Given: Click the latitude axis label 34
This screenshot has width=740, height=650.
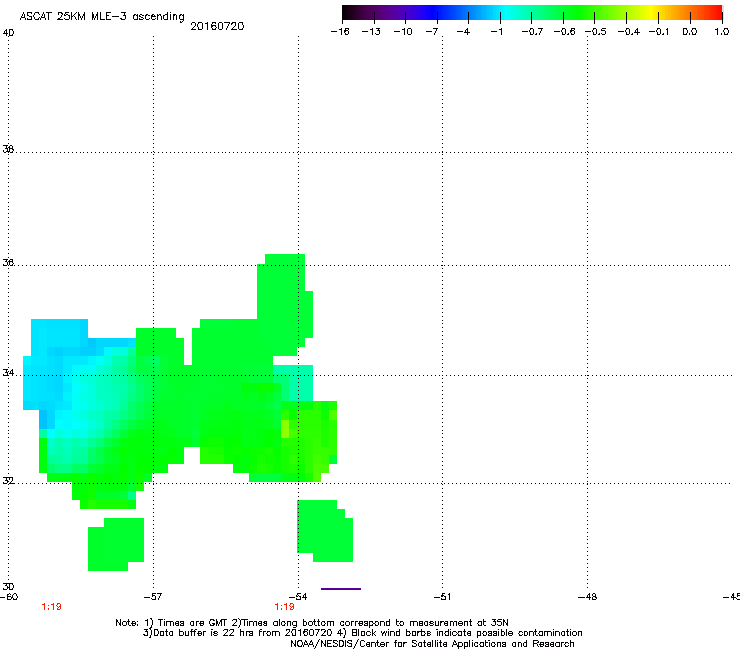Looking at the screenshot, I should [x=8, y=373].
